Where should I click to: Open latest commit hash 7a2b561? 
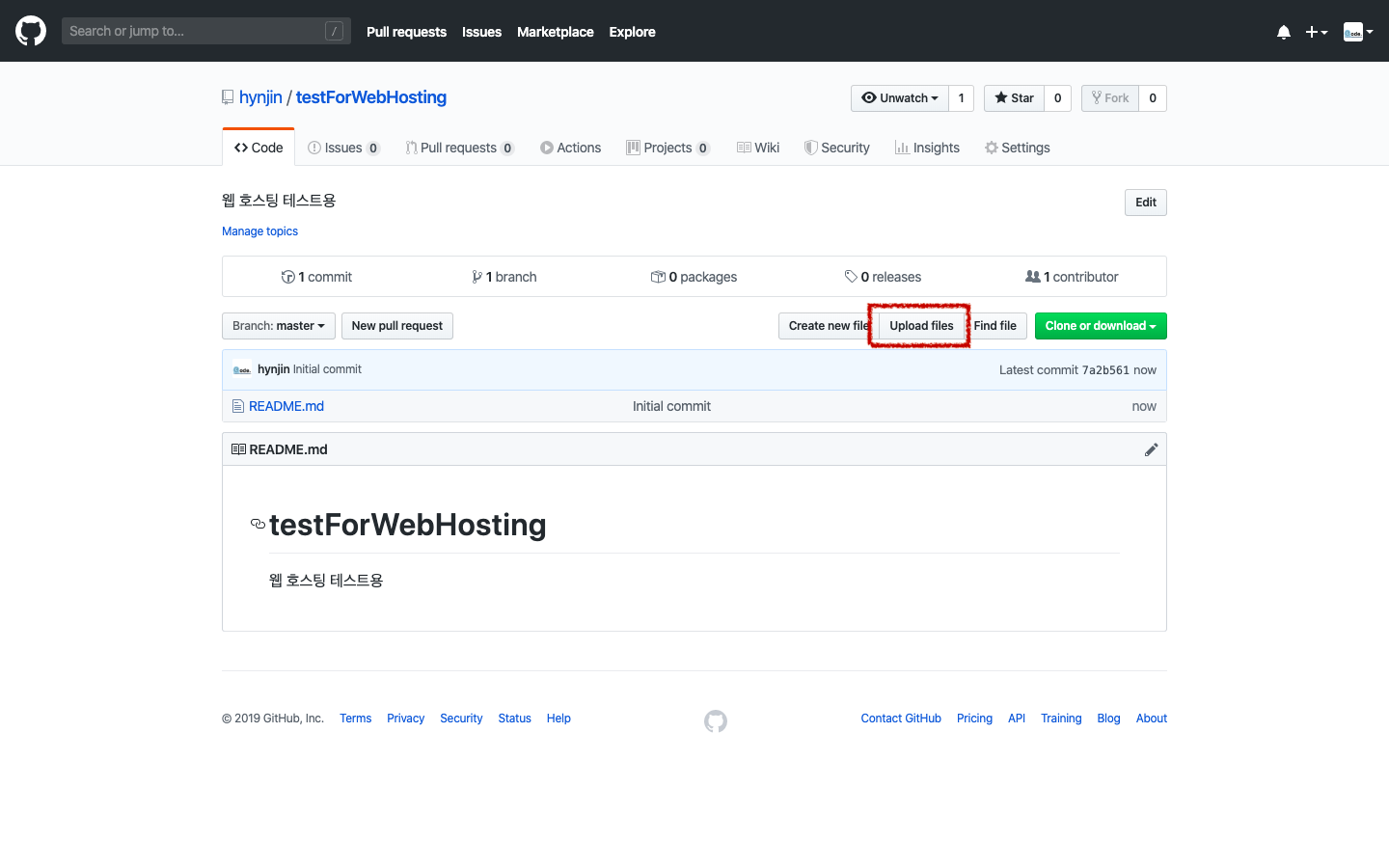click(1105, 370)
